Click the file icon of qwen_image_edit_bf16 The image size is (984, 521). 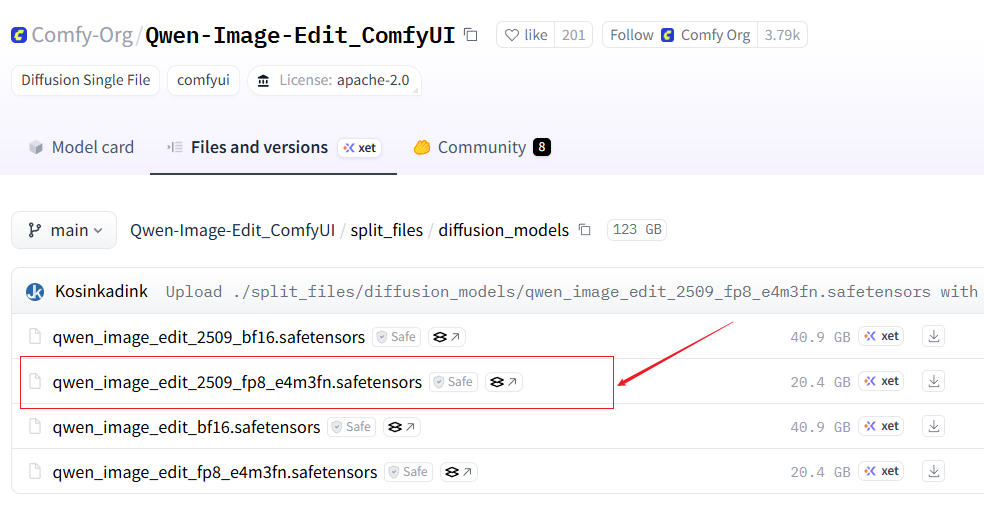click(35, 426)
